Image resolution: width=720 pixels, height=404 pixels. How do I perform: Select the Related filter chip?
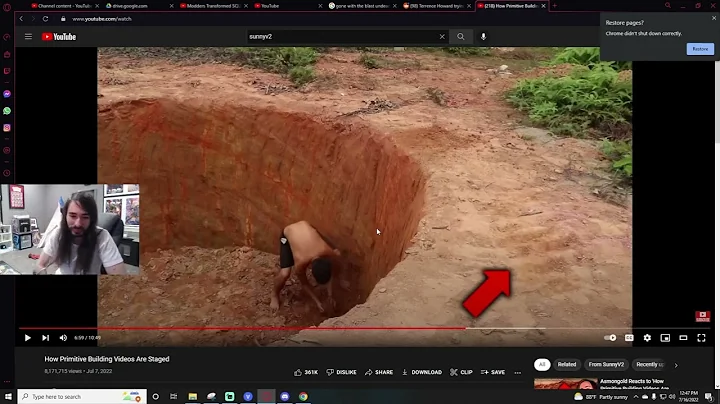[x=567, y=365]
